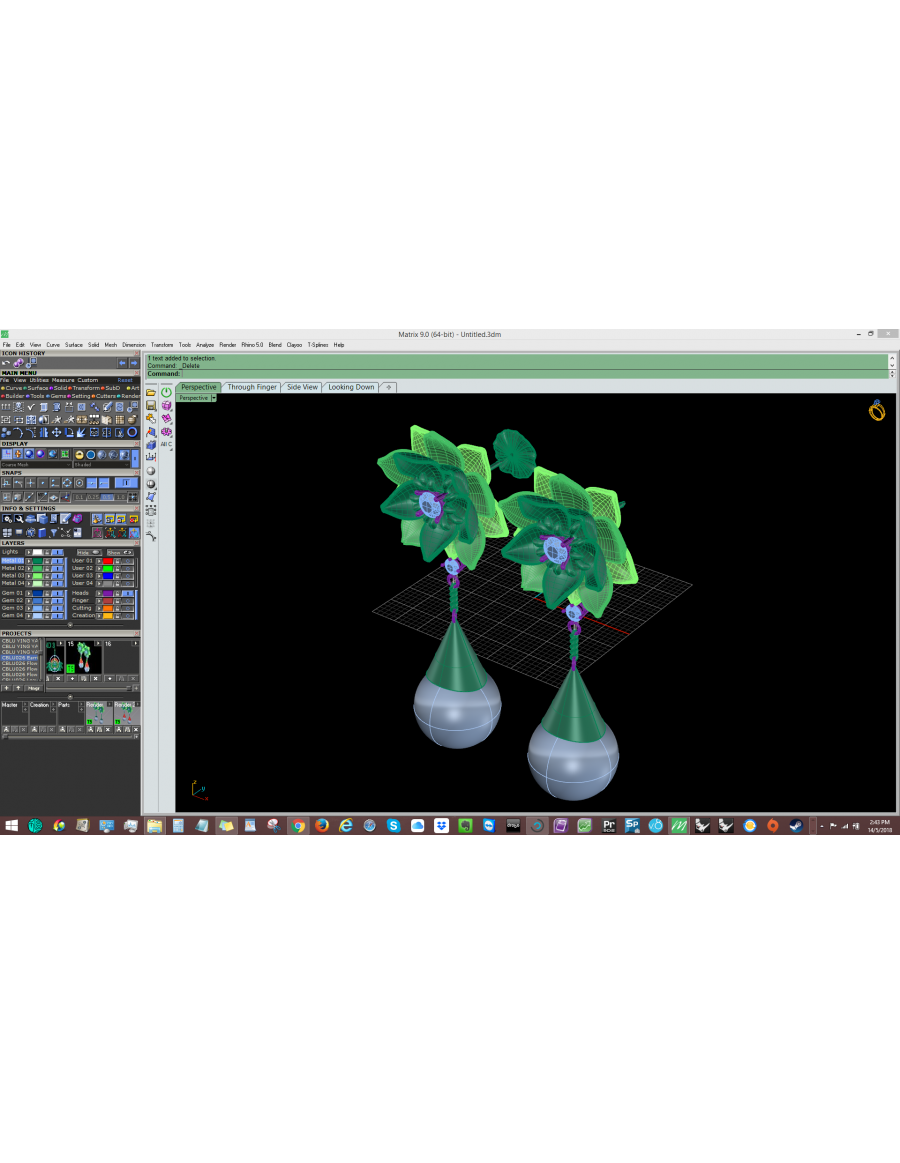
Task: Click the Hide button in Layers
Action: (90, 553)
